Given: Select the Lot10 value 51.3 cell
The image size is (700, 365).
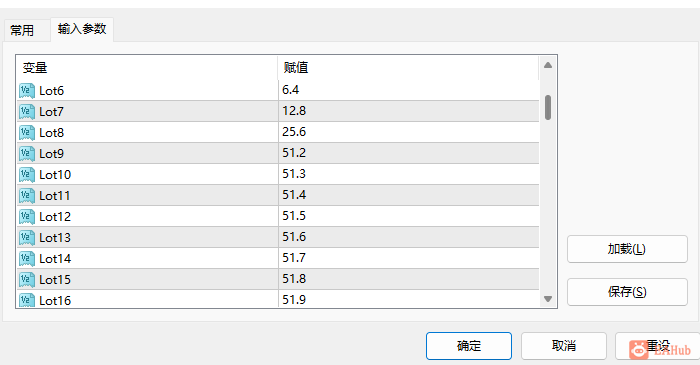Looking at the screenshot, I should pos(408,174).
